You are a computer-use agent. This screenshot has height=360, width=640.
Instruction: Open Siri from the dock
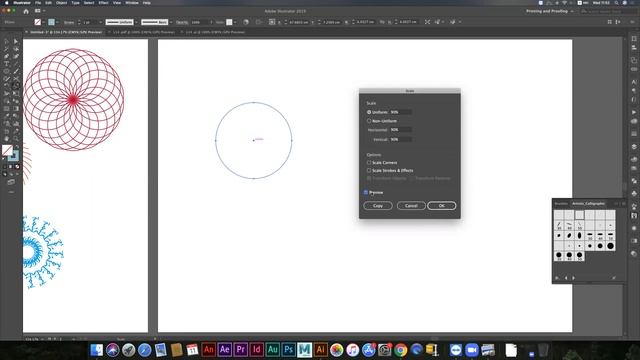pyautogui.click(x=113, y=350)
